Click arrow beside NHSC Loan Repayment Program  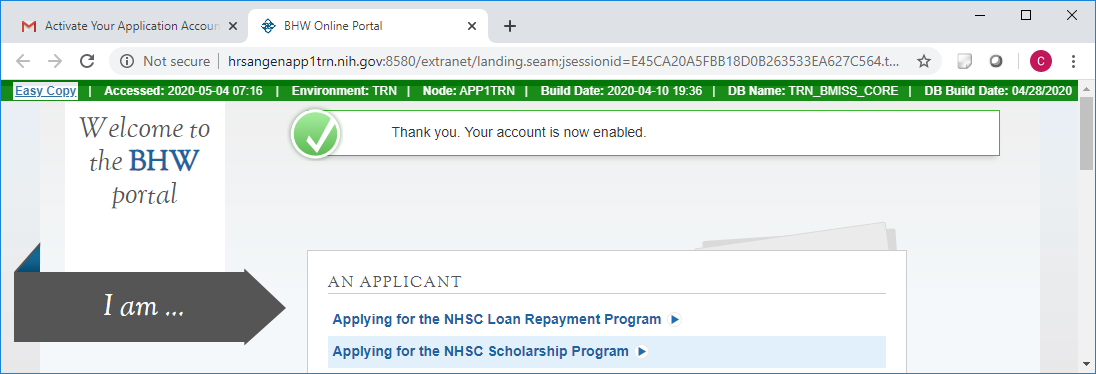point(675,319)
